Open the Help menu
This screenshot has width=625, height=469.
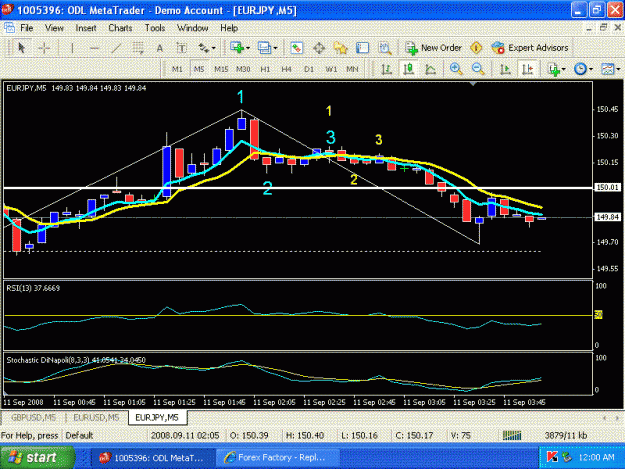tap(229, 28)
